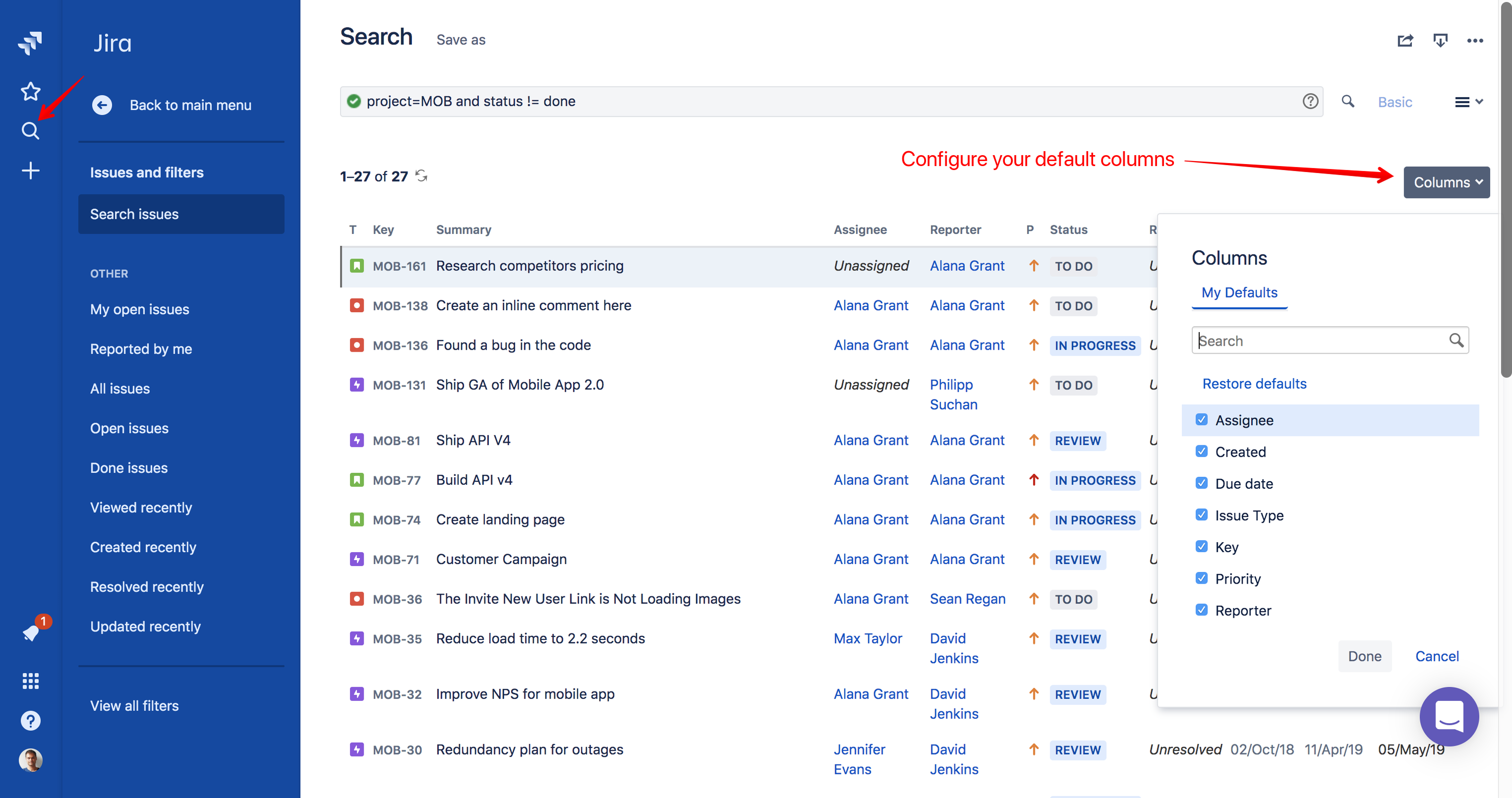
Task: Select the My Defaults tab
Action: tap(1239, 292)
